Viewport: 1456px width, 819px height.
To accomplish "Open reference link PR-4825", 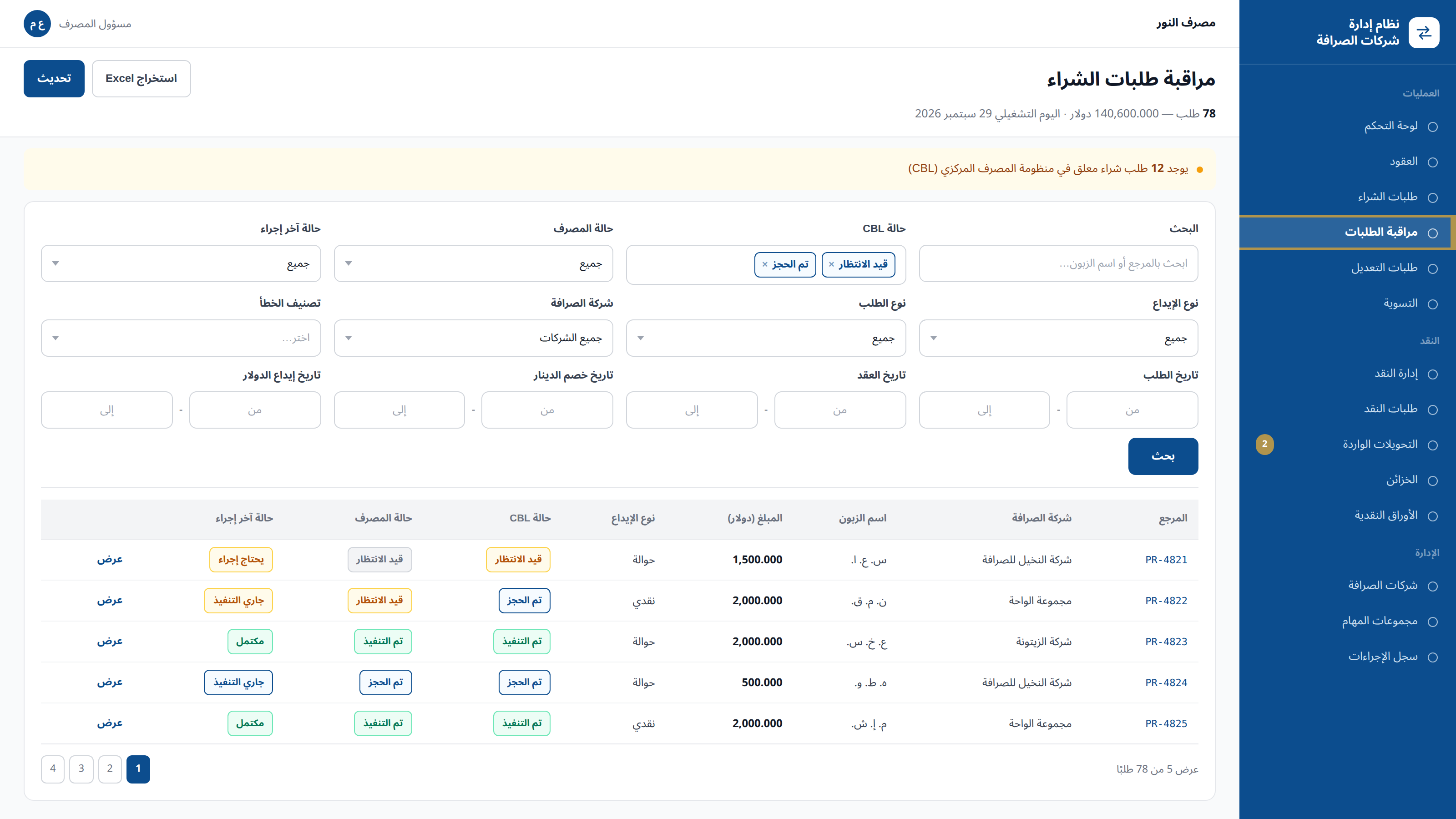I will click(1166, 723).
